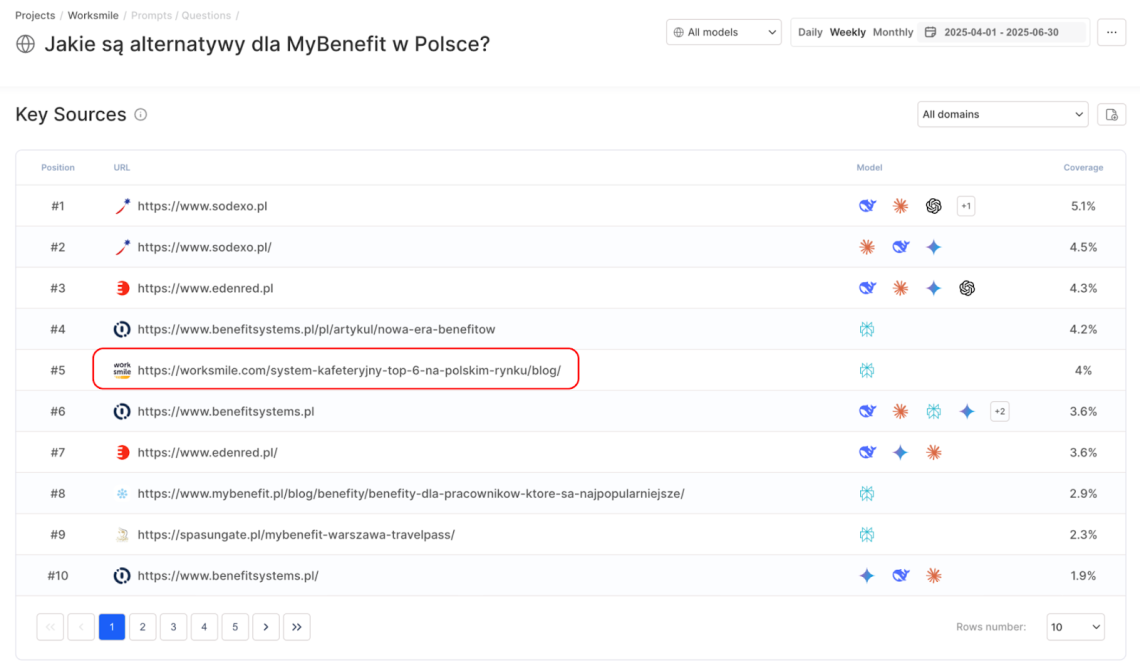Click the ChatGPT model icon on the edenred.pl row
This screenshot has width=1140, height=671.
point(967,288)
